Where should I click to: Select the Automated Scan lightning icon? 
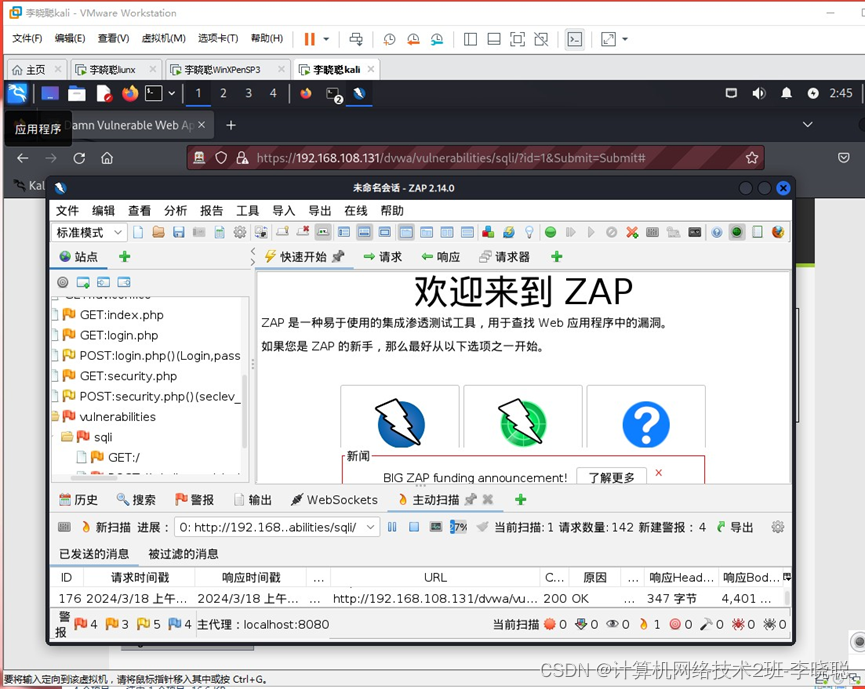coord(399,423)
